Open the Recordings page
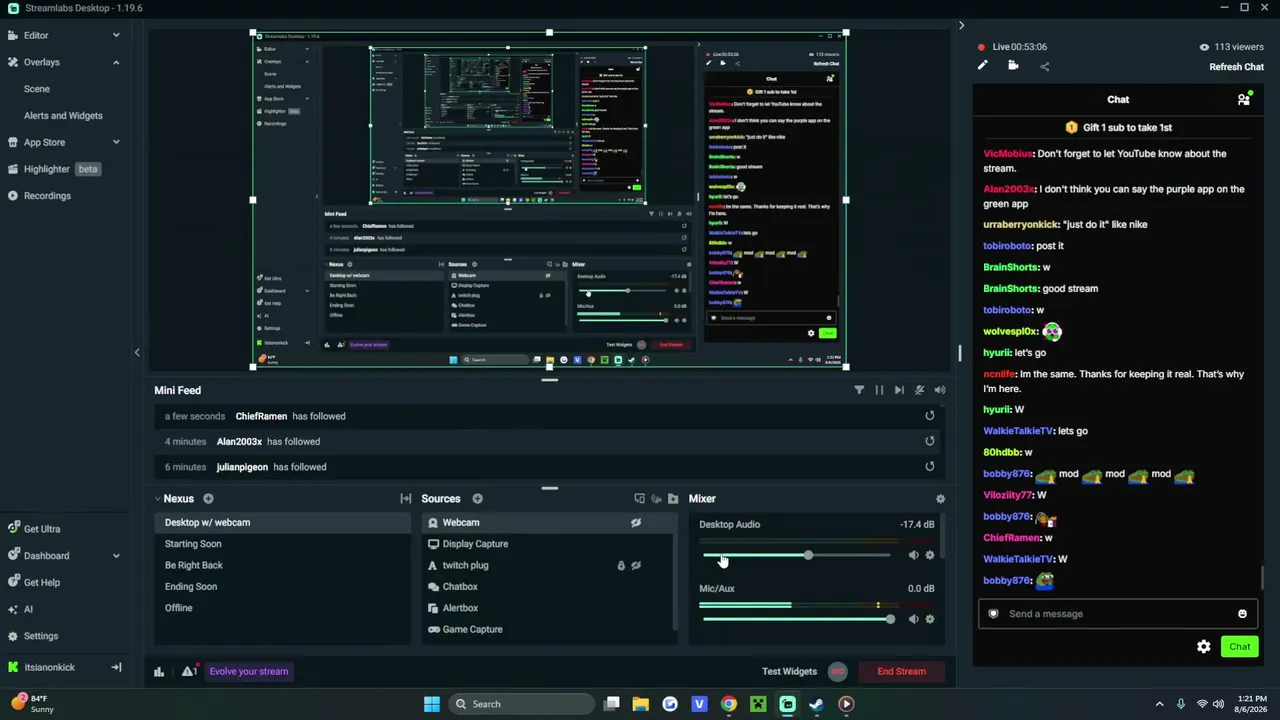The width and height of the screenshot is (1280, 720). [x=39, y=196]
